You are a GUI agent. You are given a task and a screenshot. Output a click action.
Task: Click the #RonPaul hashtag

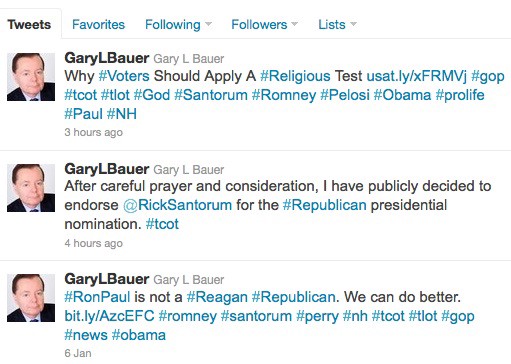pos(97,297)
